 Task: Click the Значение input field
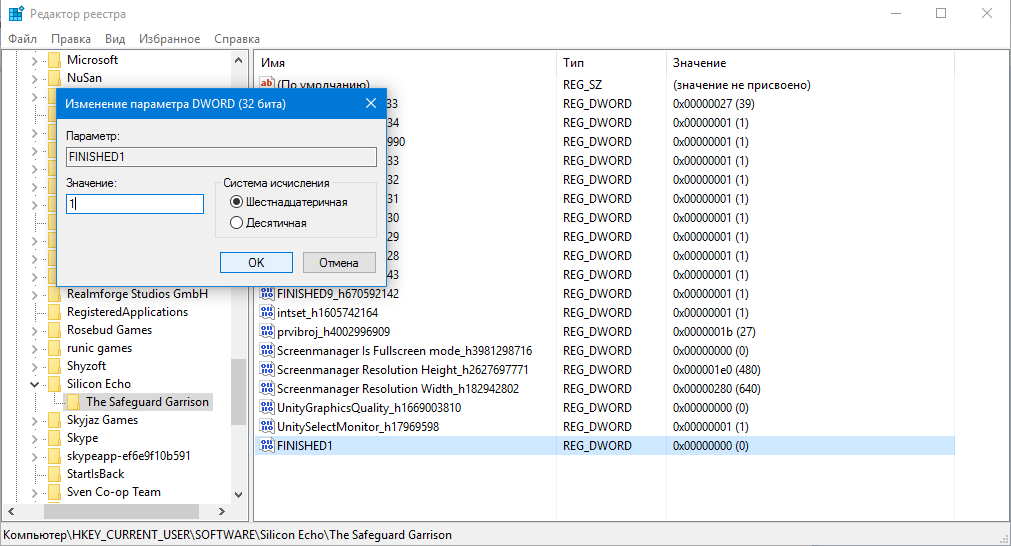point(135,204)
